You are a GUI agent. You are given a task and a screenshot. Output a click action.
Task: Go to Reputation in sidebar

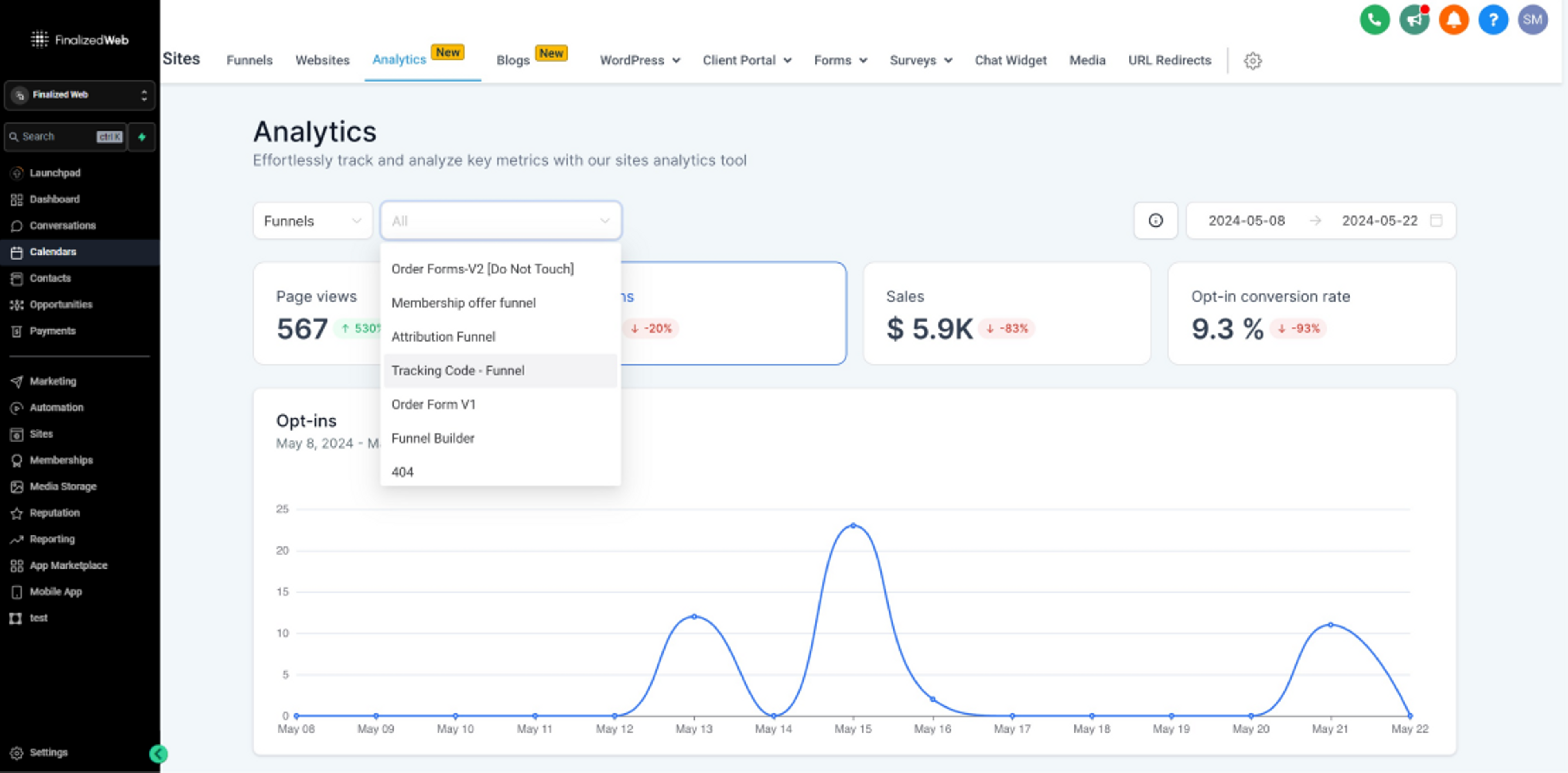click(x=55, y=513)
